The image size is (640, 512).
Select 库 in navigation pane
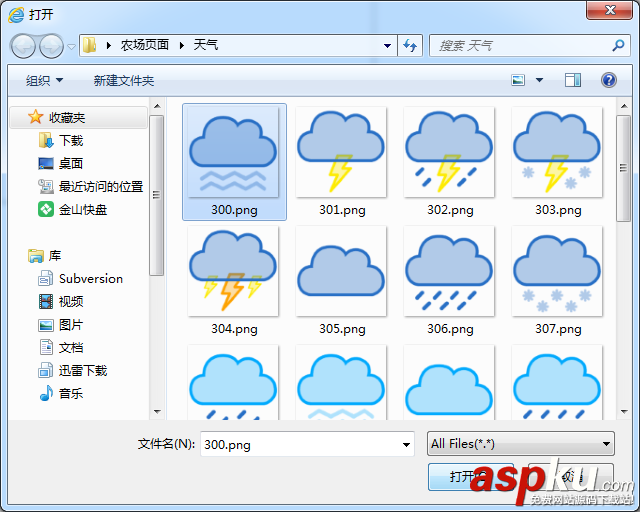coord(55,256)
